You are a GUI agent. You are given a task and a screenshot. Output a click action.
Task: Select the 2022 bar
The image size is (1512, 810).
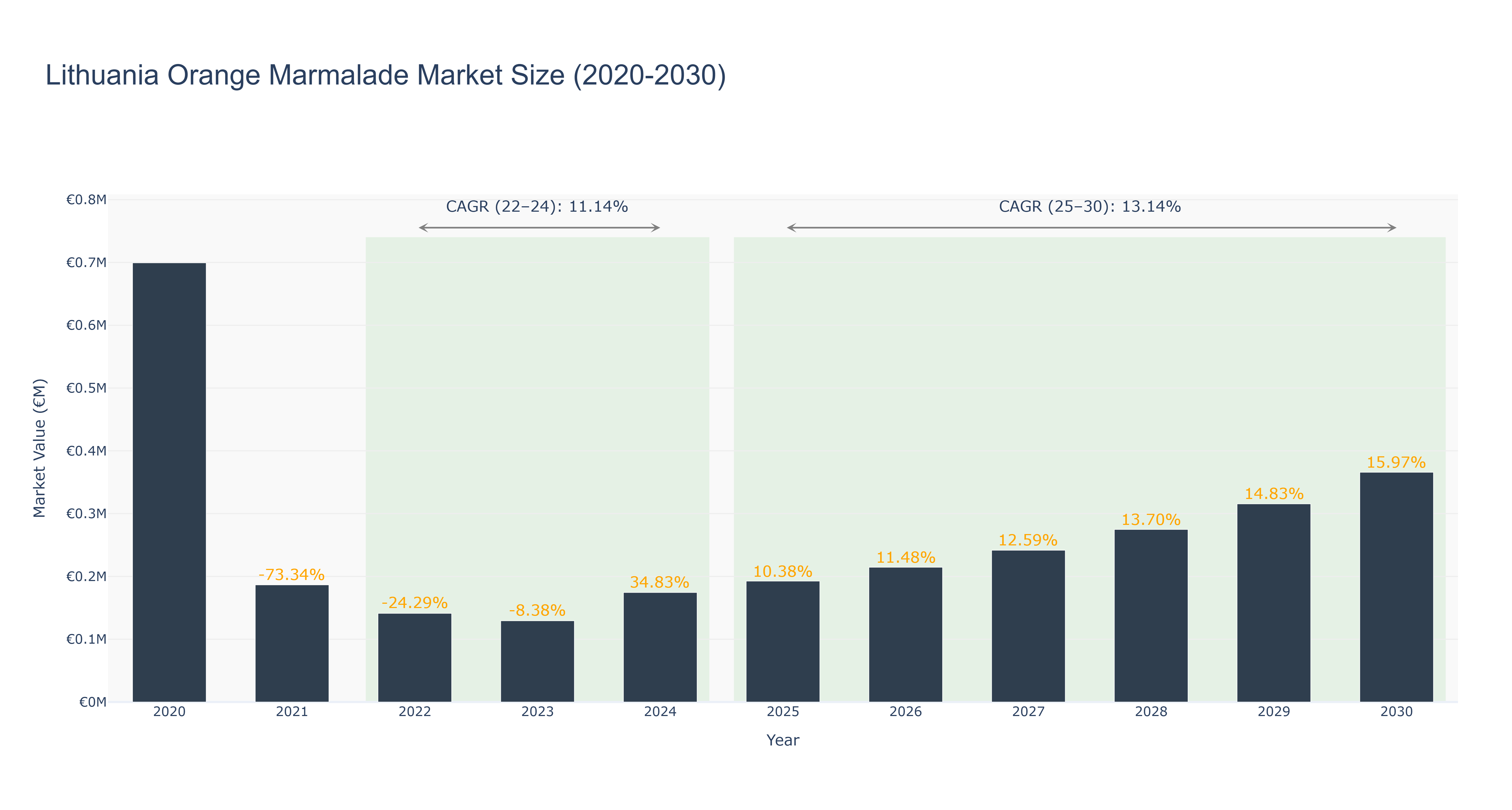tap(414, 658)
